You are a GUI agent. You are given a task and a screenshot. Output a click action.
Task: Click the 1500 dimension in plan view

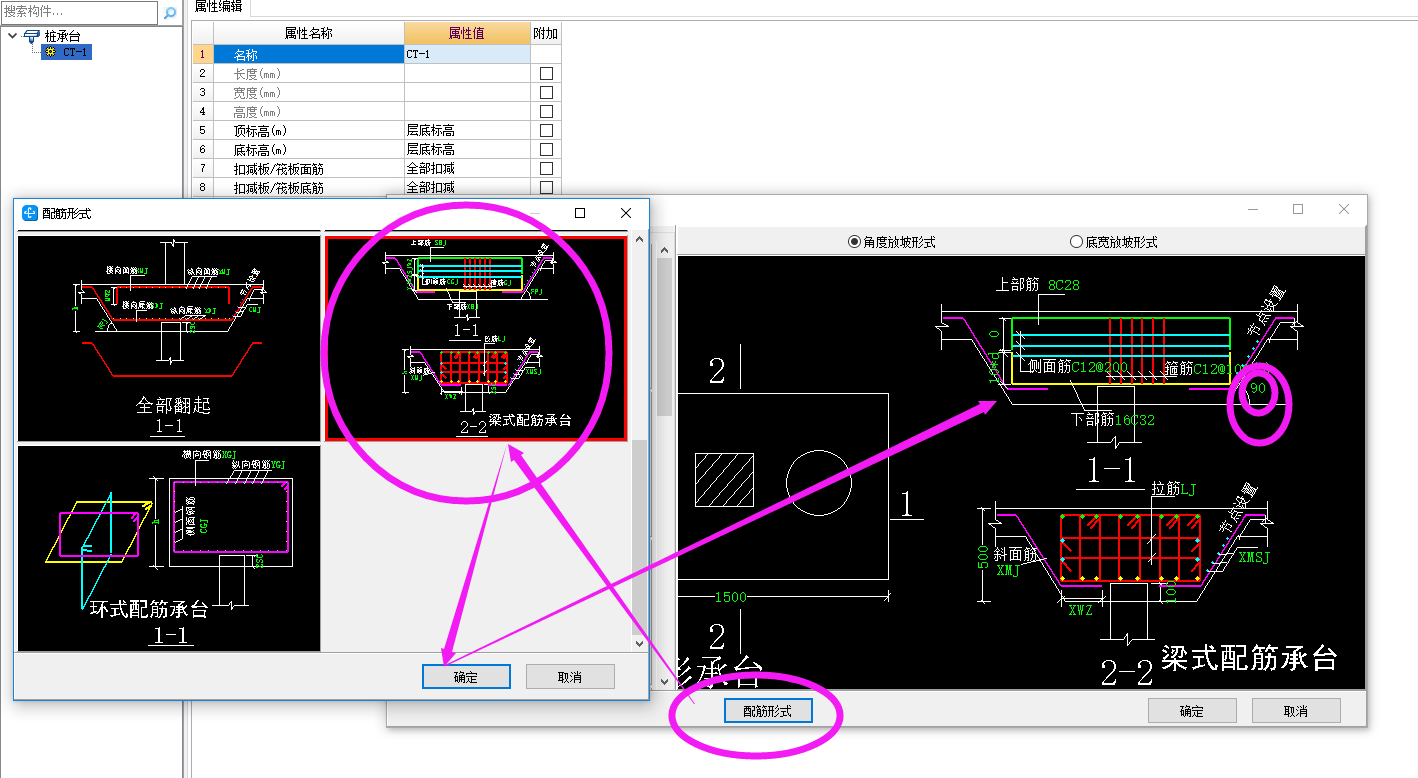pyautogui.click(x=730, y=598)
